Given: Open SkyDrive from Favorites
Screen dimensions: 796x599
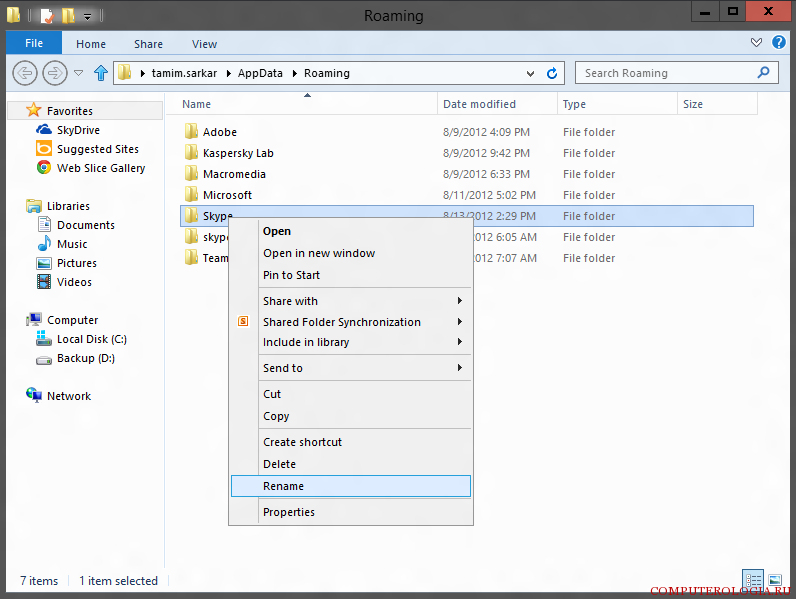Looking at the screenshot, I should point(78,130).
